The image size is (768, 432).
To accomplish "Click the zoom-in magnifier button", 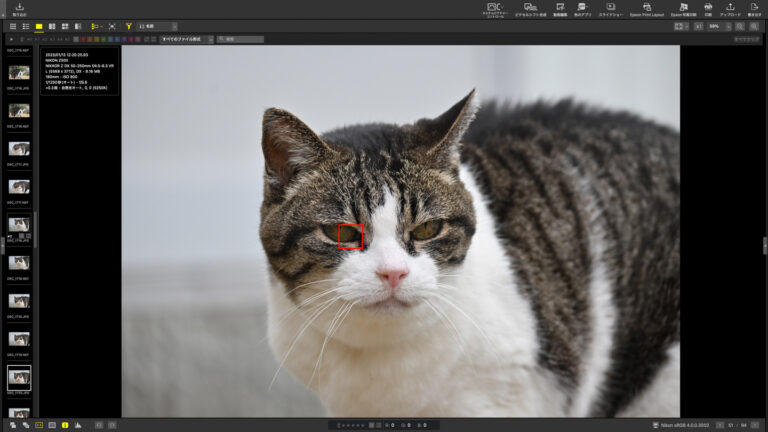I will tap(754, 26).
